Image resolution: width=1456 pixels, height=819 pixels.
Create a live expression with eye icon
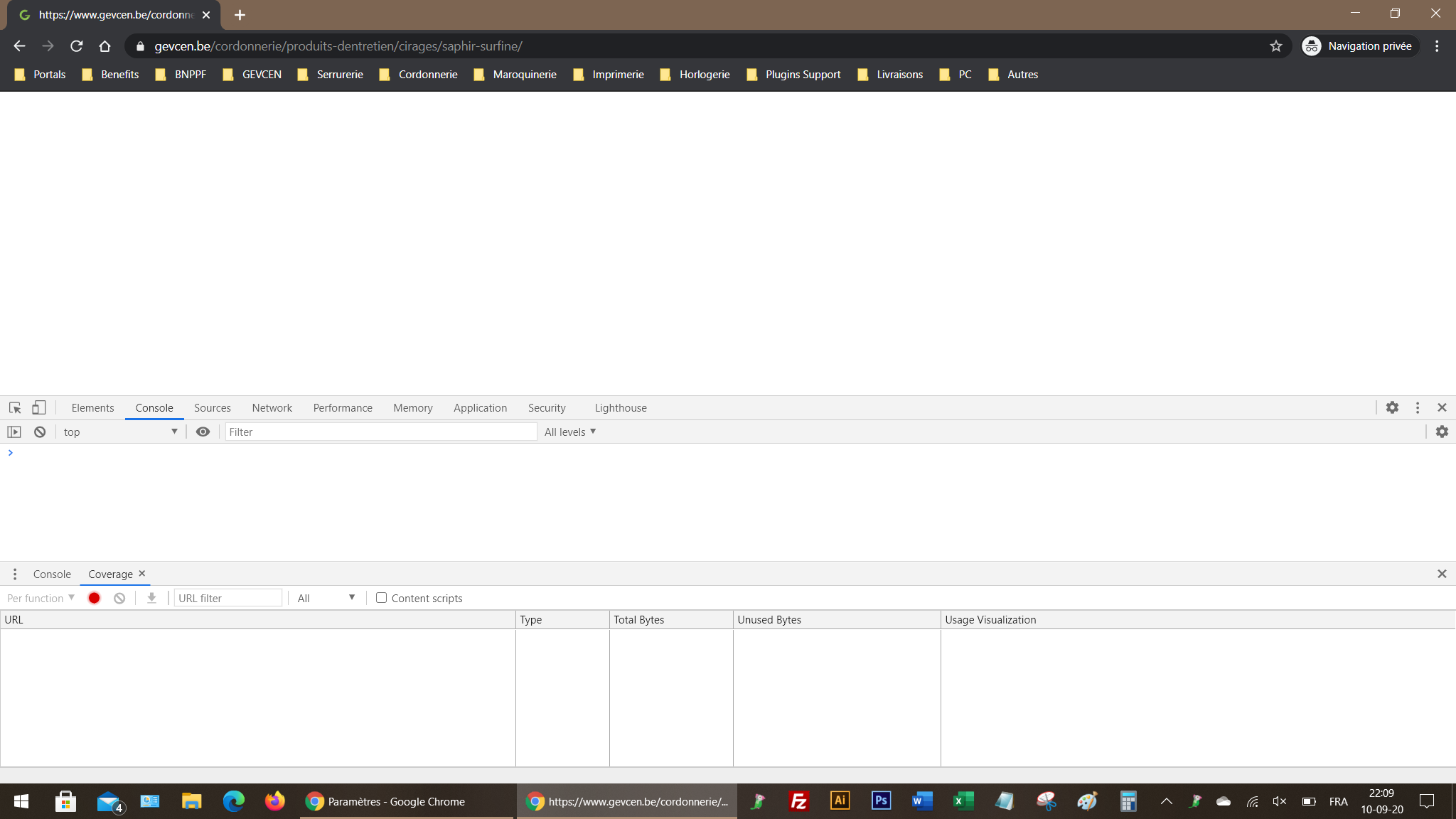pyautogui.click(x=203, y=432)
